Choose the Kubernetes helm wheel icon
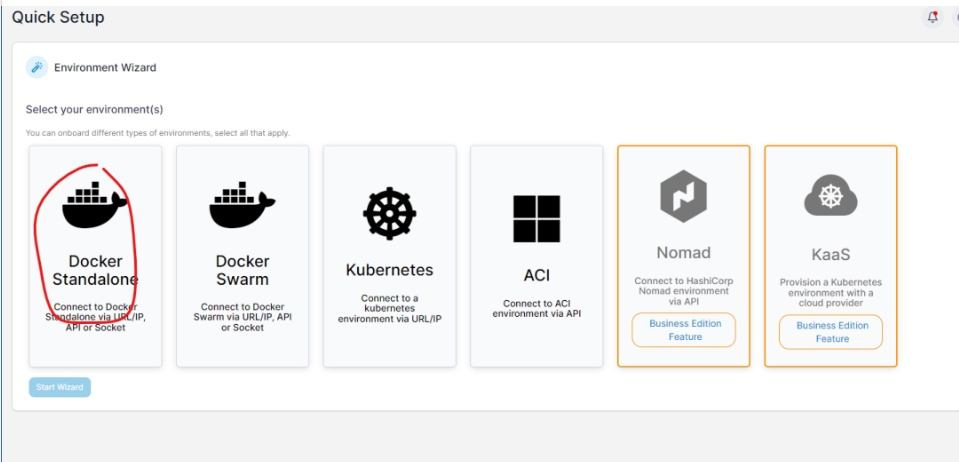 [390, 214]
